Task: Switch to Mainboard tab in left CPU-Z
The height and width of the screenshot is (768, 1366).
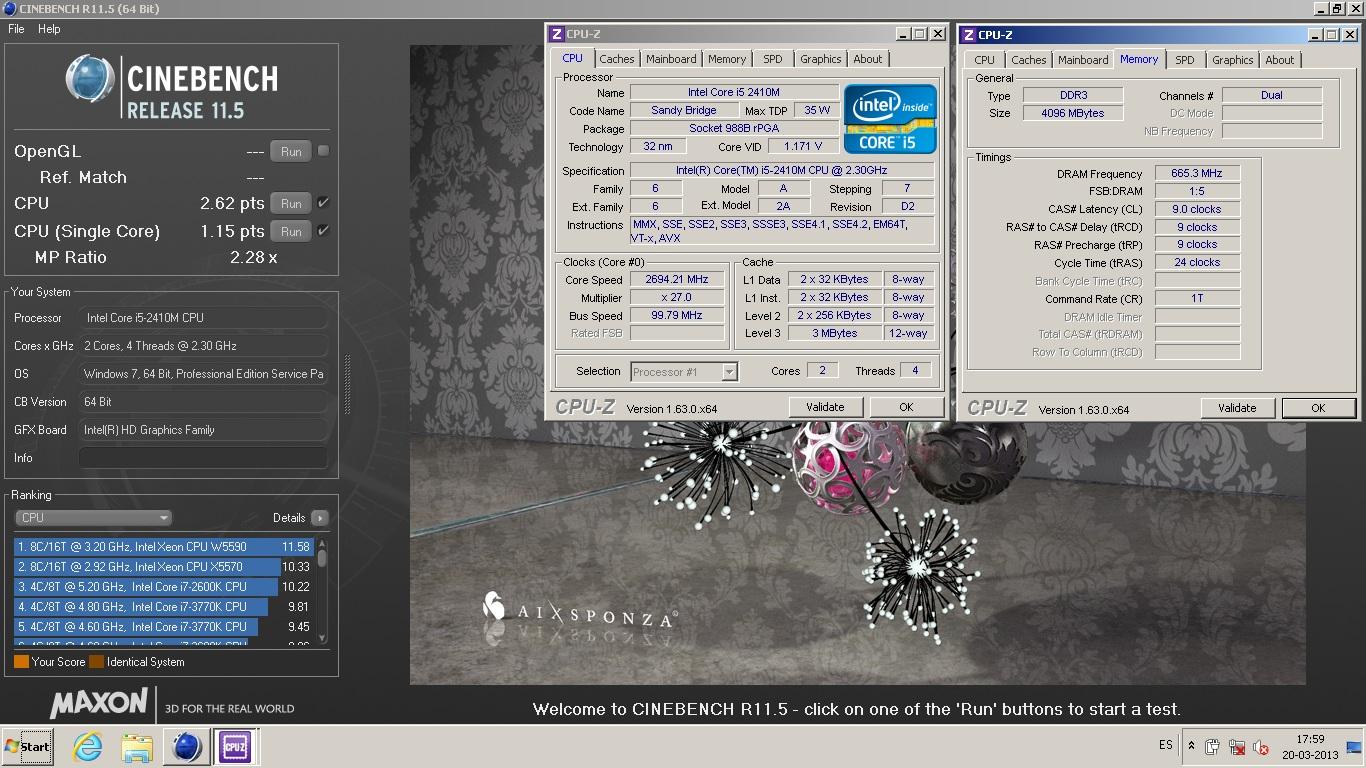Action: coord(671,59)
